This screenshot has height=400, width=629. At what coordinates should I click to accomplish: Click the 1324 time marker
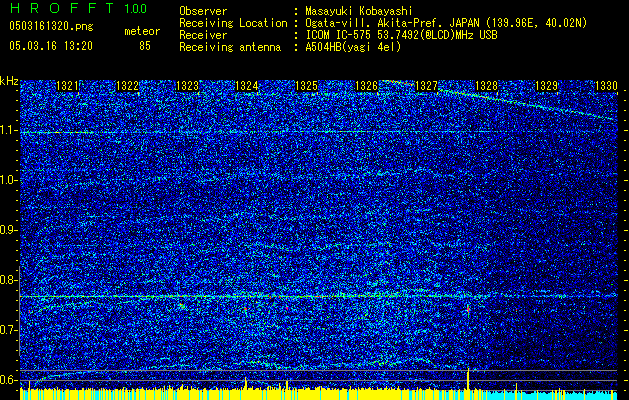pyautogui.click(x=247, y=85)
